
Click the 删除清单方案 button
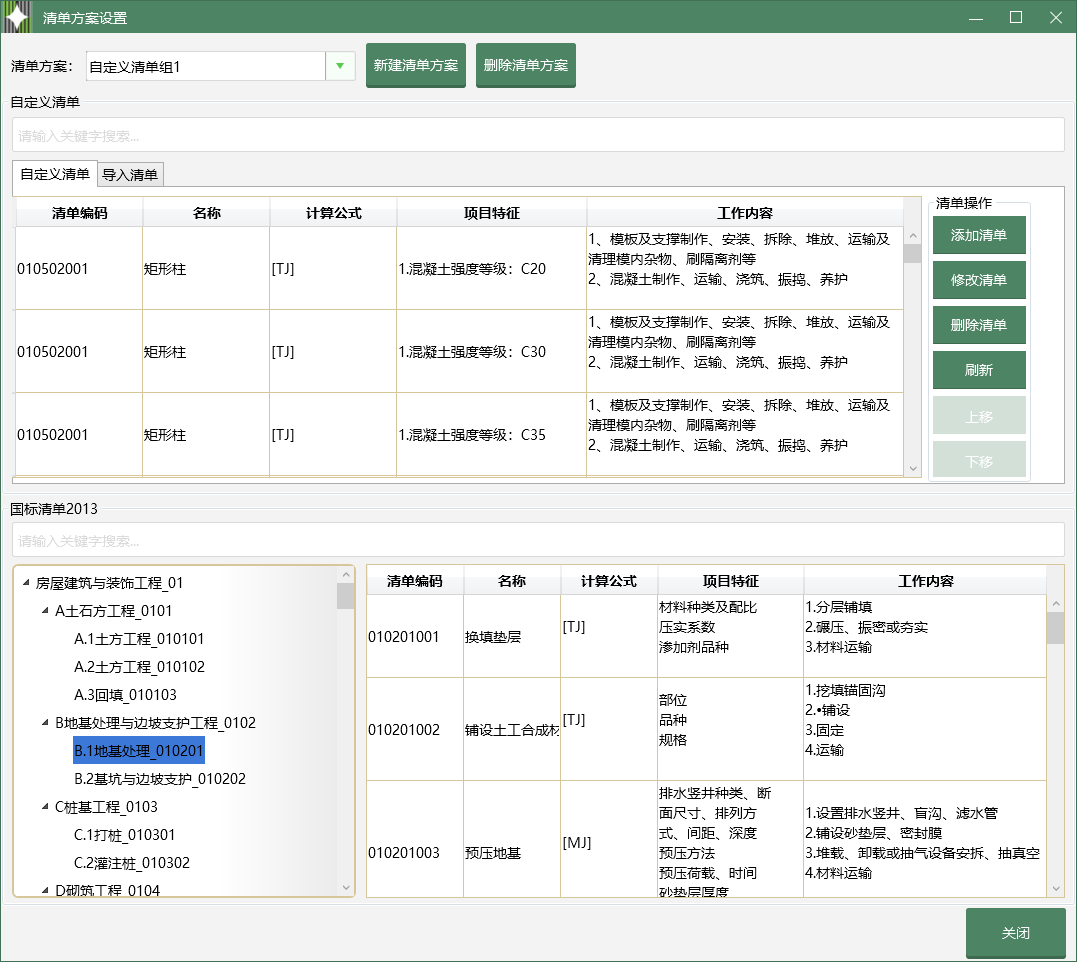pos(525,65)
